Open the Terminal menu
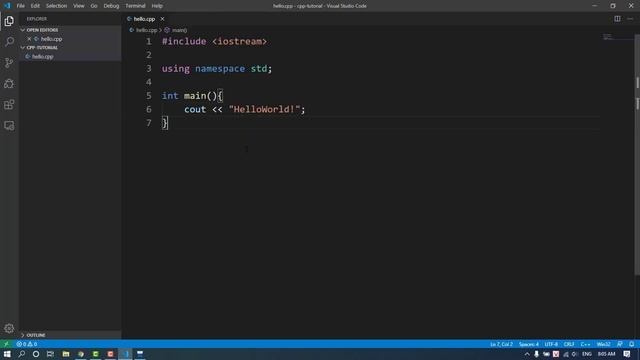640x360 pixels. [x=135, y=6]
